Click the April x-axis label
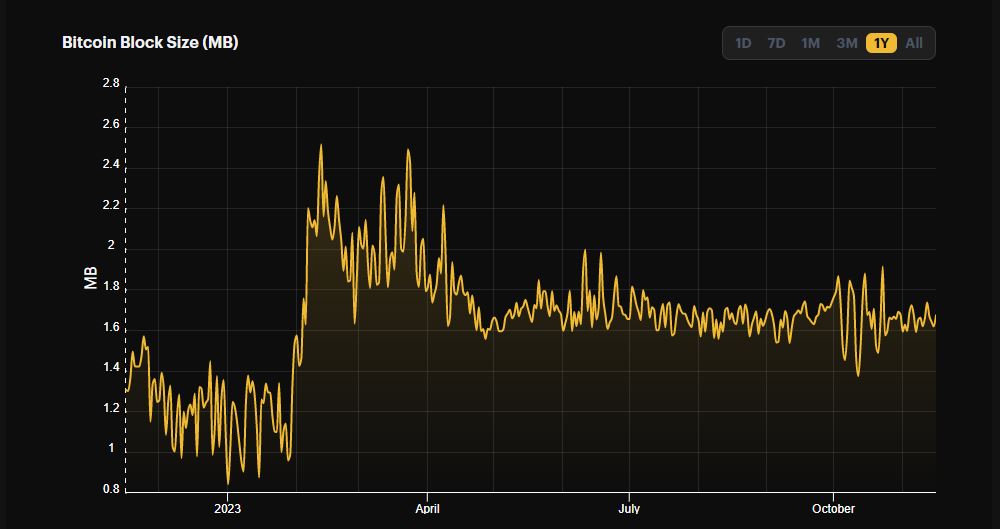1000x529 pixels. pyautogui.click(x=427, y=509)
